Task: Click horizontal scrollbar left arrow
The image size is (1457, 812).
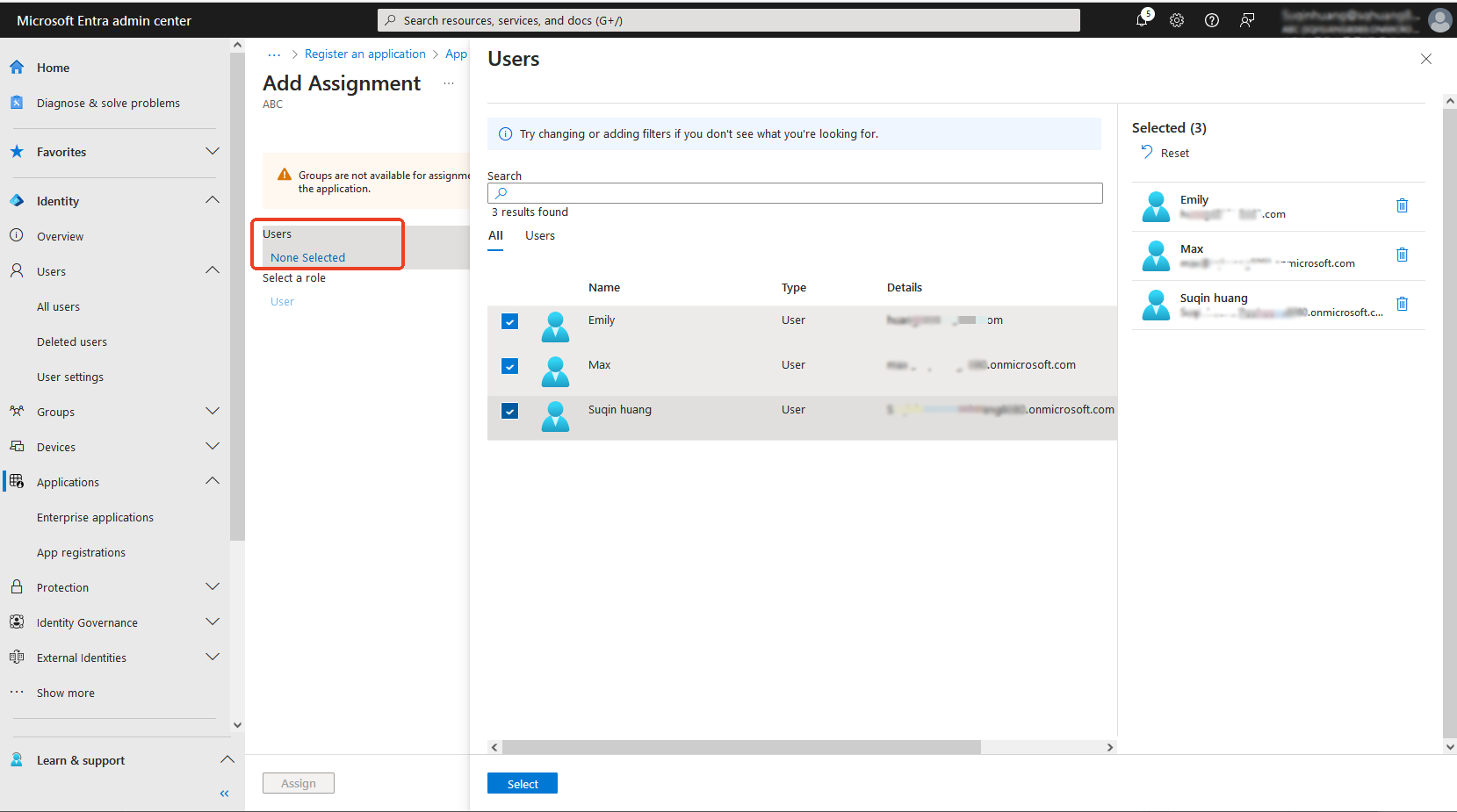Action: 494,747
